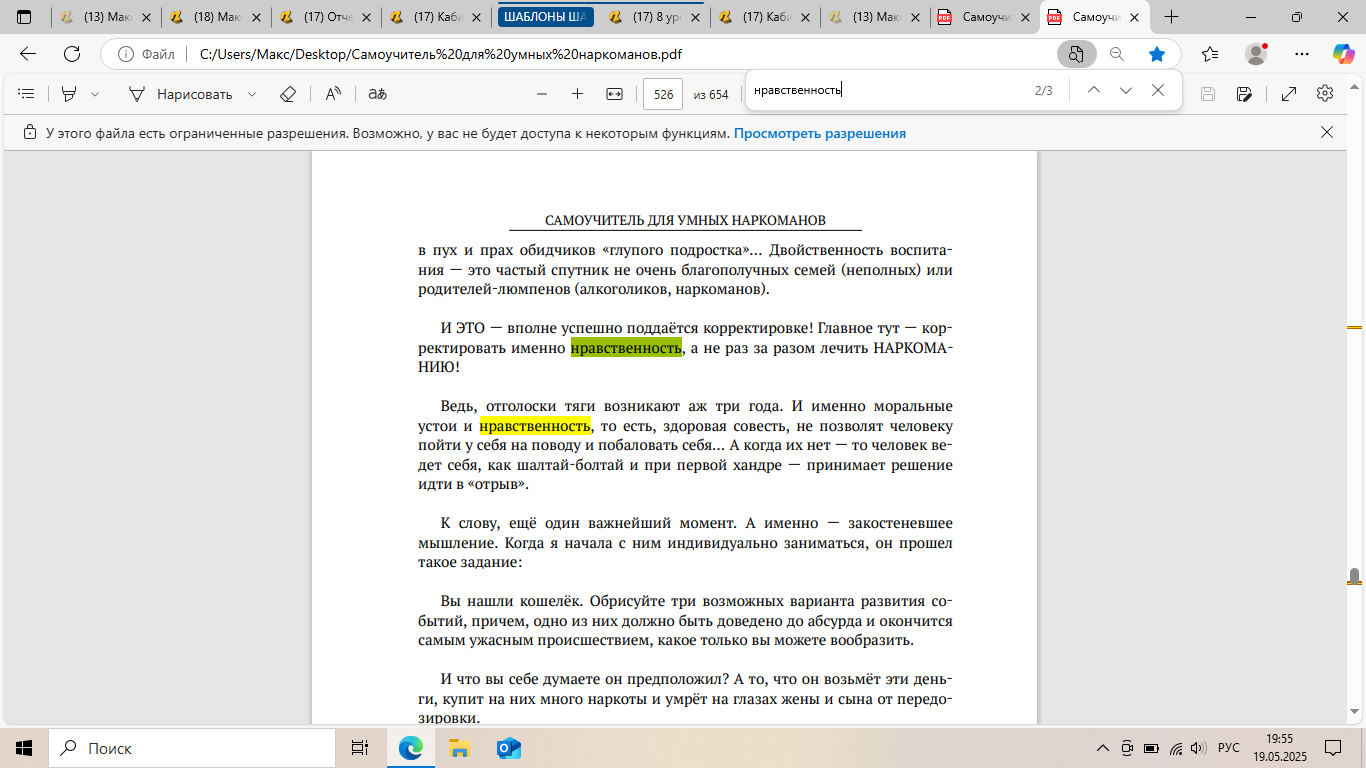Expand the Нарисовать options dropdown arrow
The height and width of the screenshot is (768, 1366).
point(252,94)
